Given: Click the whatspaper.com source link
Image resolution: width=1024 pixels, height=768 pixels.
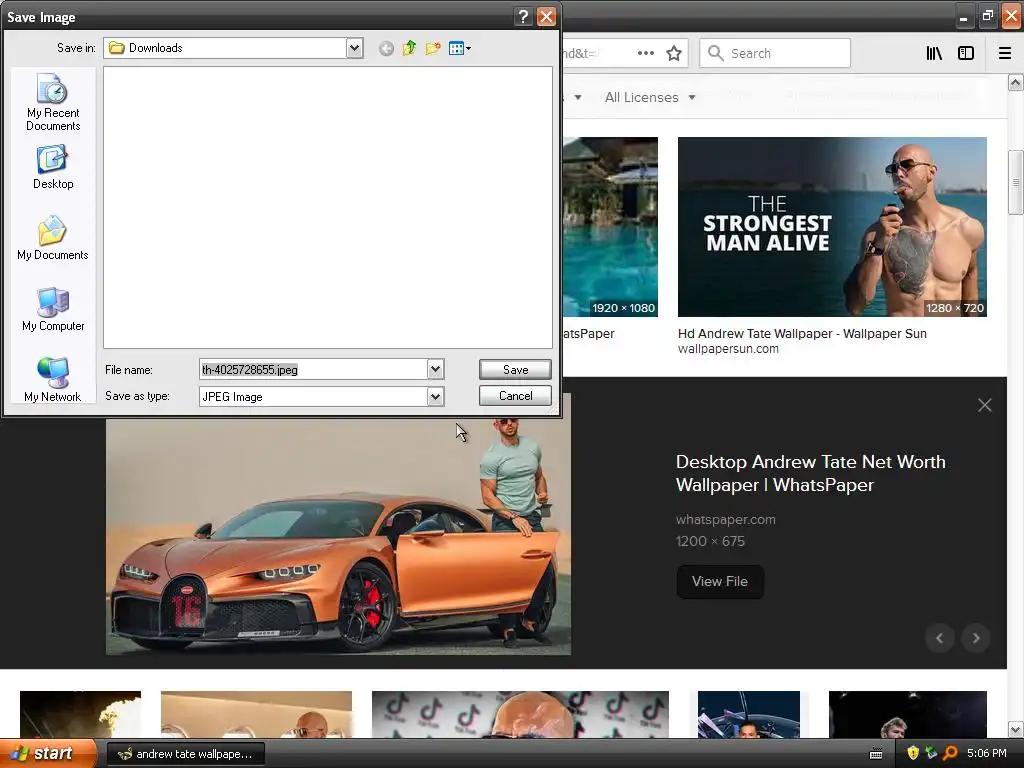Looking at the screenshot, I should [726, 520].
